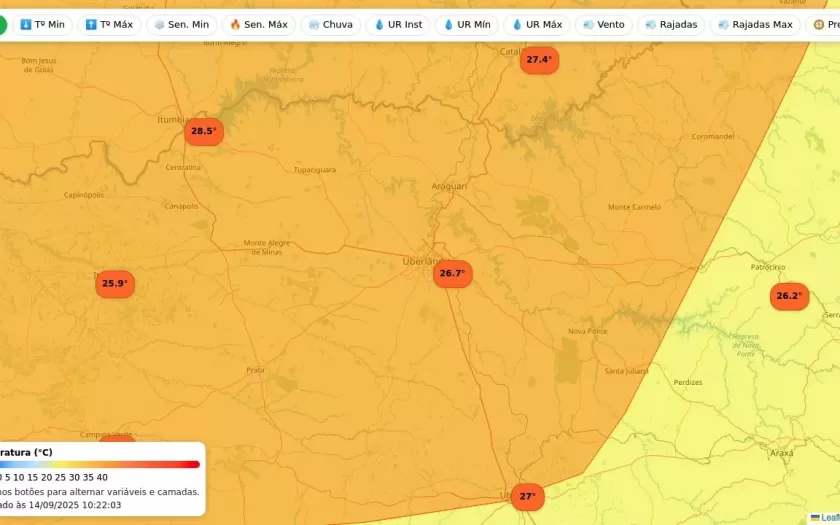Viewport: 840px width, 525px height.
Task: Click the 28.5° station marker near Itumbiara
Action: coord(203,131)
